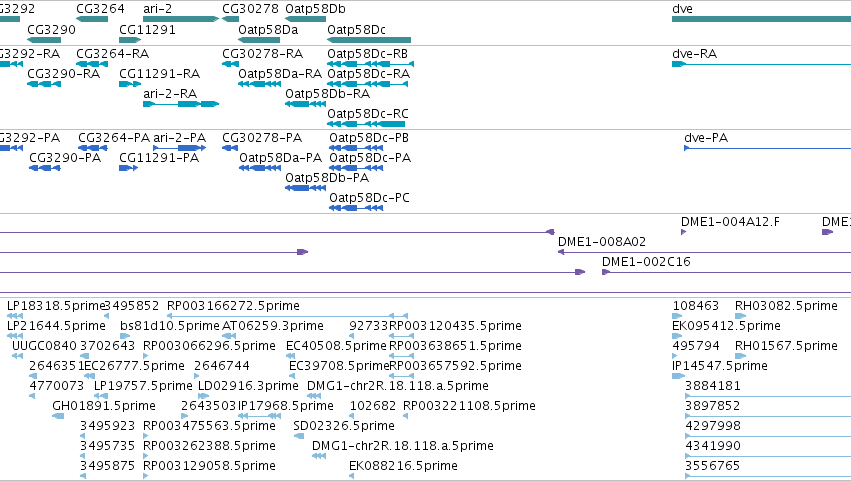Open transcript "Oatp58Da-RA"

coord(280,73)
